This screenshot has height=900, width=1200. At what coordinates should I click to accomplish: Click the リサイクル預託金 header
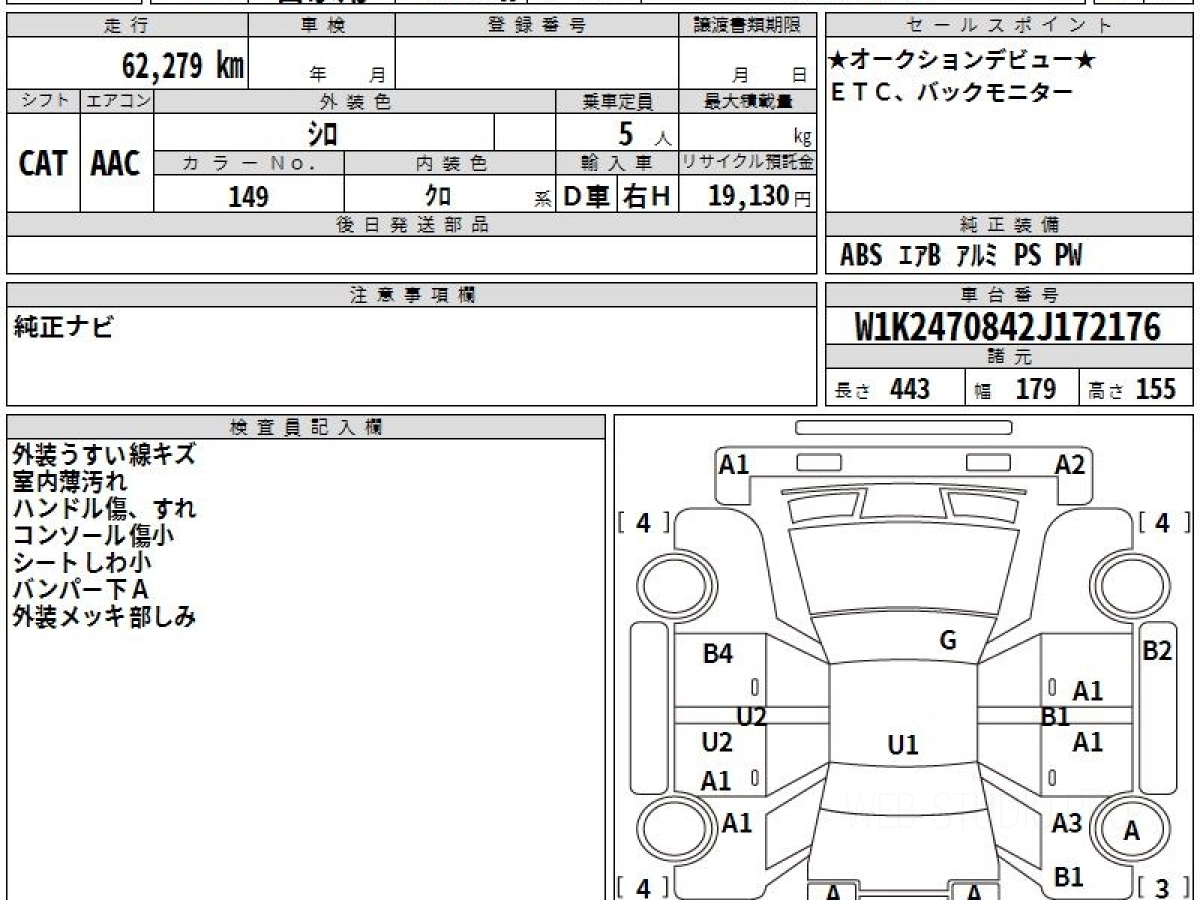[748, 163]
